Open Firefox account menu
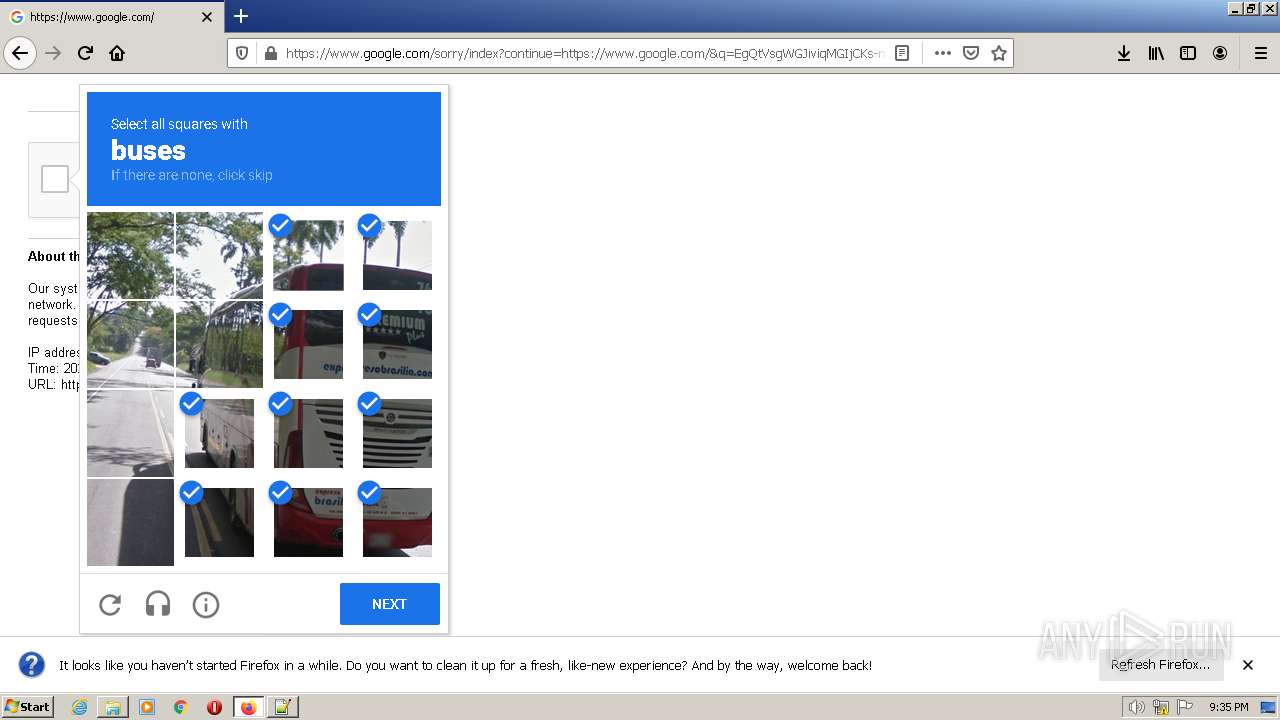This screenshot has width=1280, height=720. point(1220,53)
